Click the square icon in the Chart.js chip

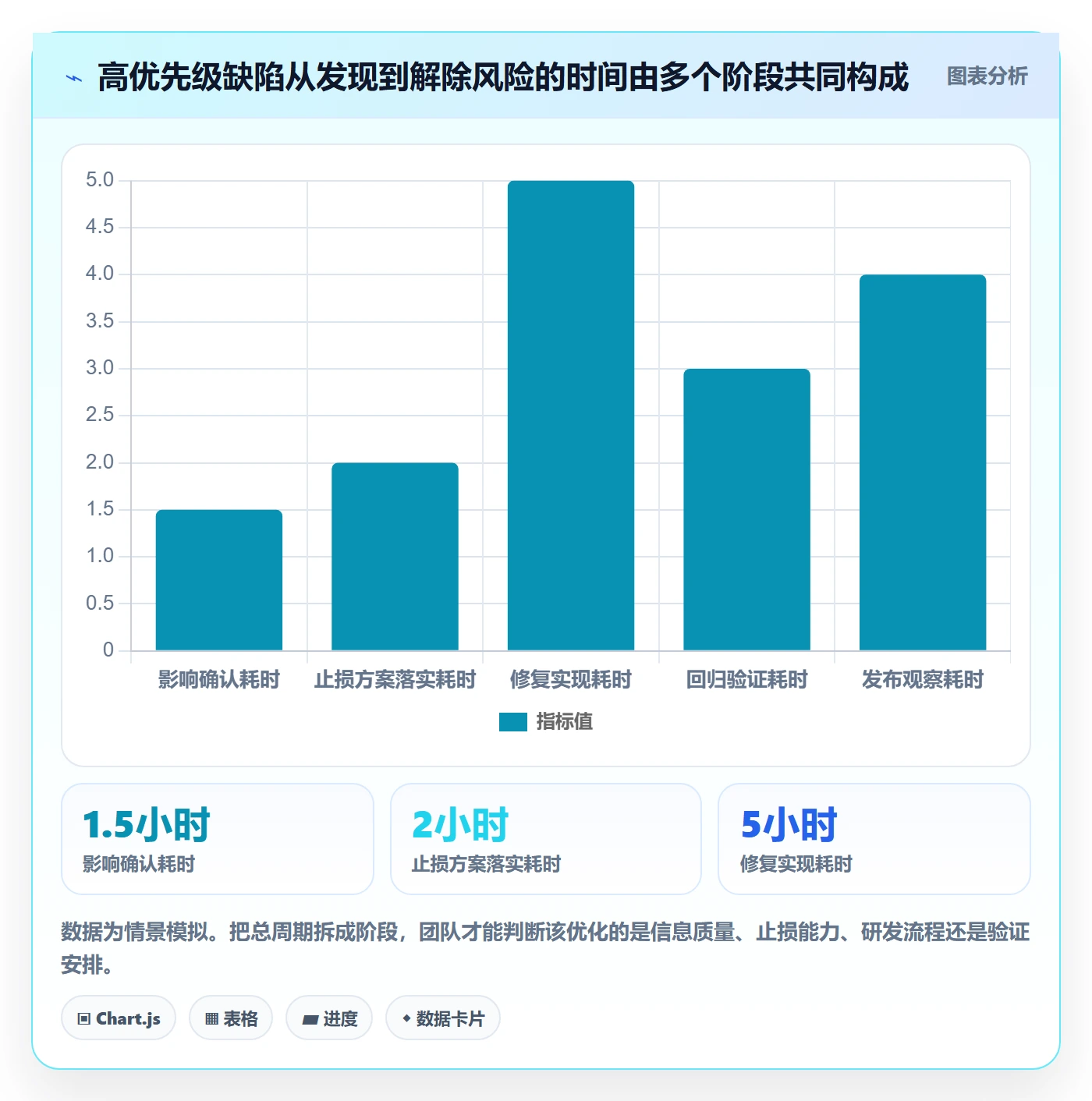[84, 1019]
